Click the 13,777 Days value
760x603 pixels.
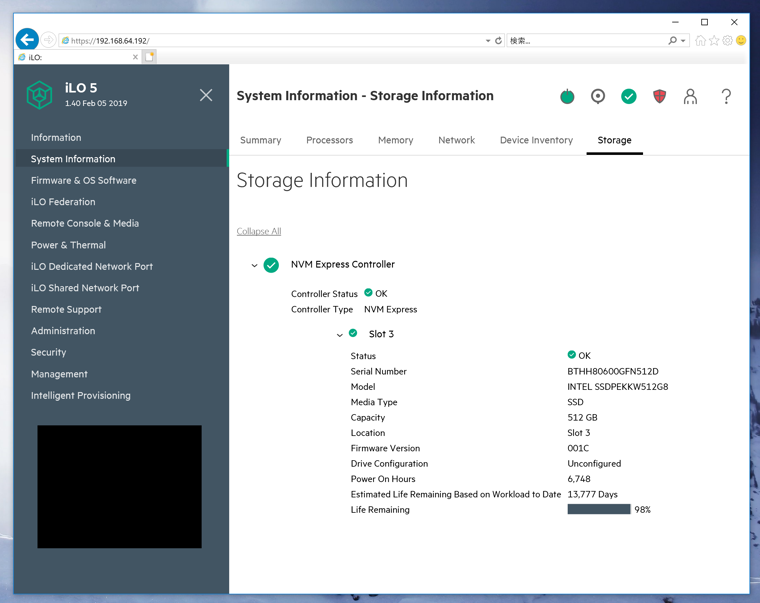click(592, 494)
